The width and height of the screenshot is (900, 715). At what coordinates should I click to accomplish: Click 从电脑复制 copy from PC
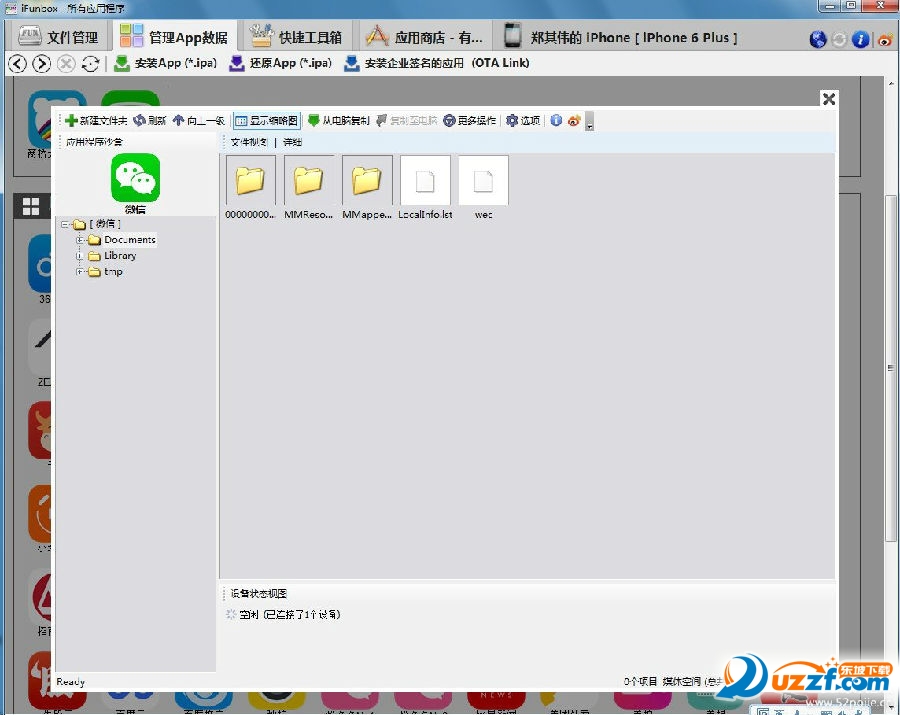tap(339, 121)
